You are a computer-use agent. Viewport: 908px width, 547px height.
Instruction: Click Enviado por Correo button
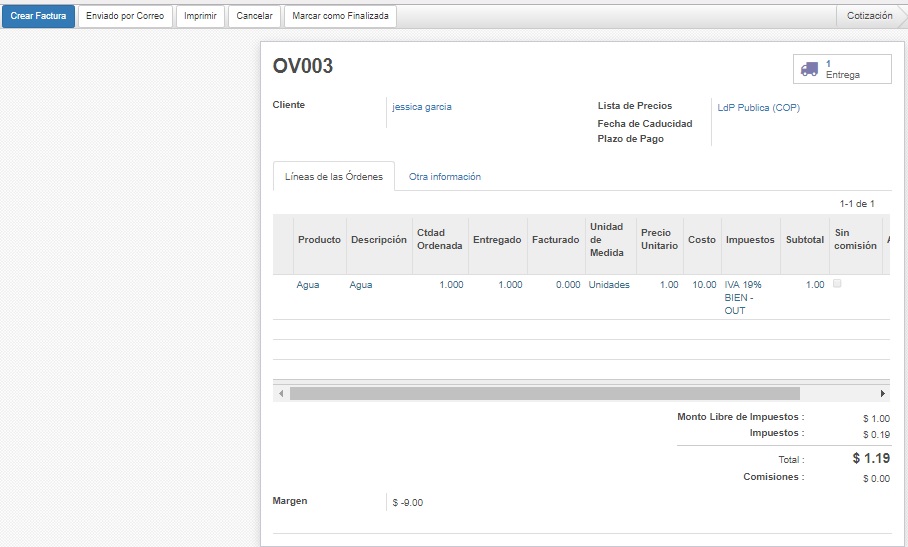(125, 16)
